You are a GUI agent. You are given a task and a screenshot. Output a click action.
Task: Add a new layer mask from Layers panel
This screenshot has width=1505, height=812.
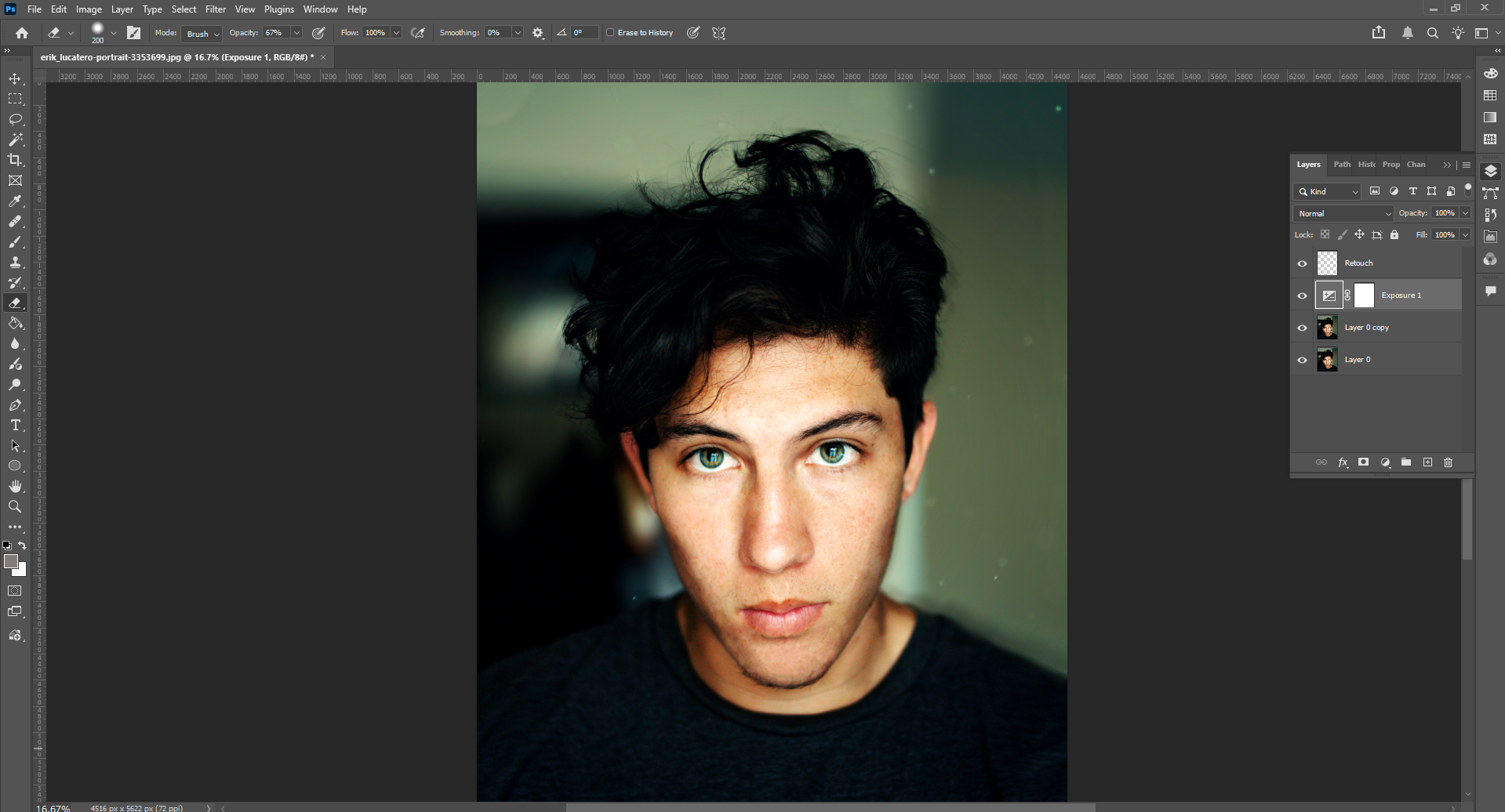tap(1364, 462)
